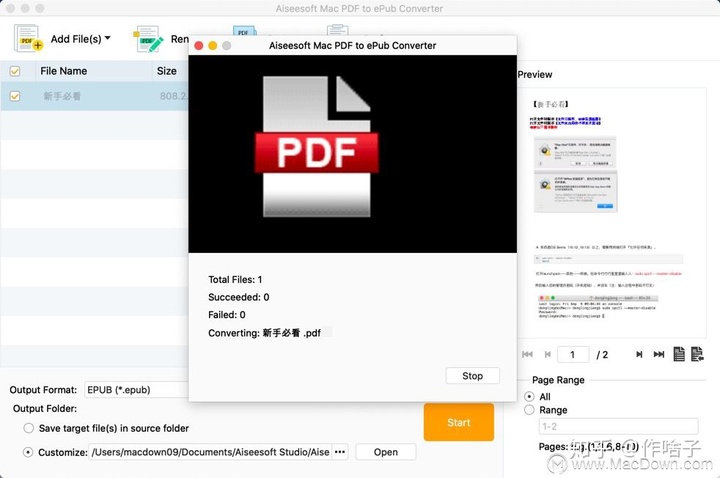720x478 pixels.
Task: Click the Converting 新手必看 .pdf status text
Action: coord(264,333)
